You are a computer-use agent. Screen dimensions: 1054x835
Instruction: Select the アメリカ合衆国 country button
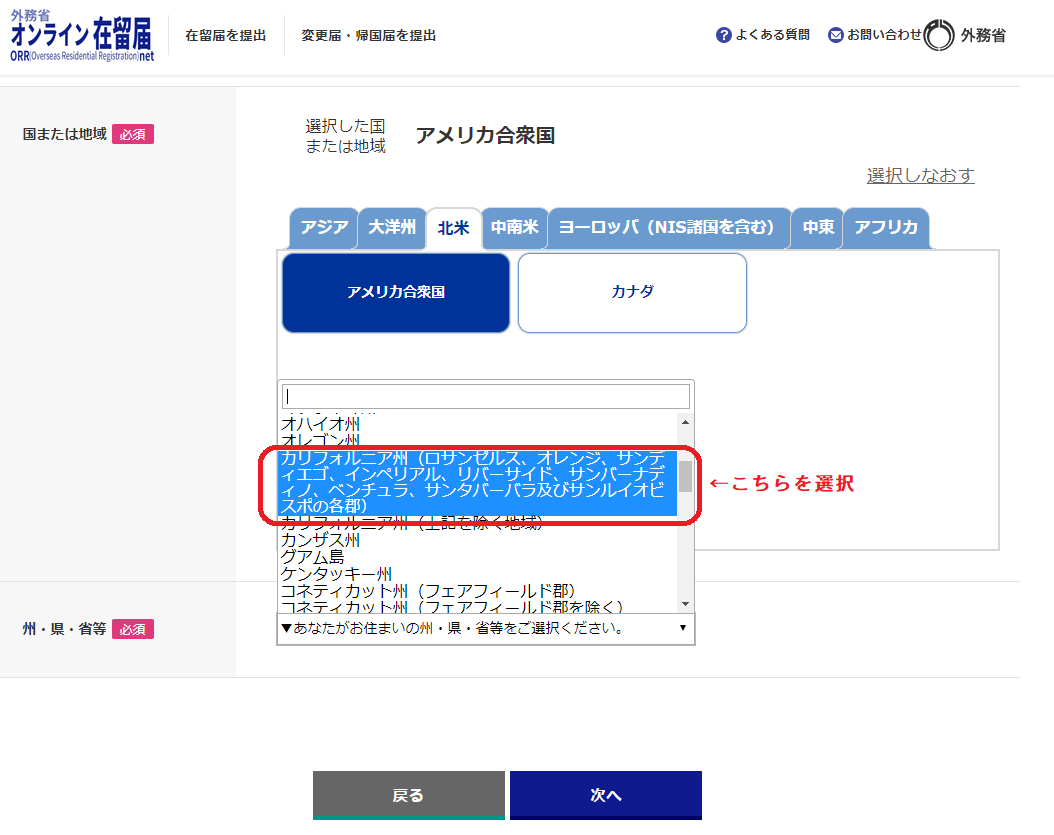click(396, 293)
